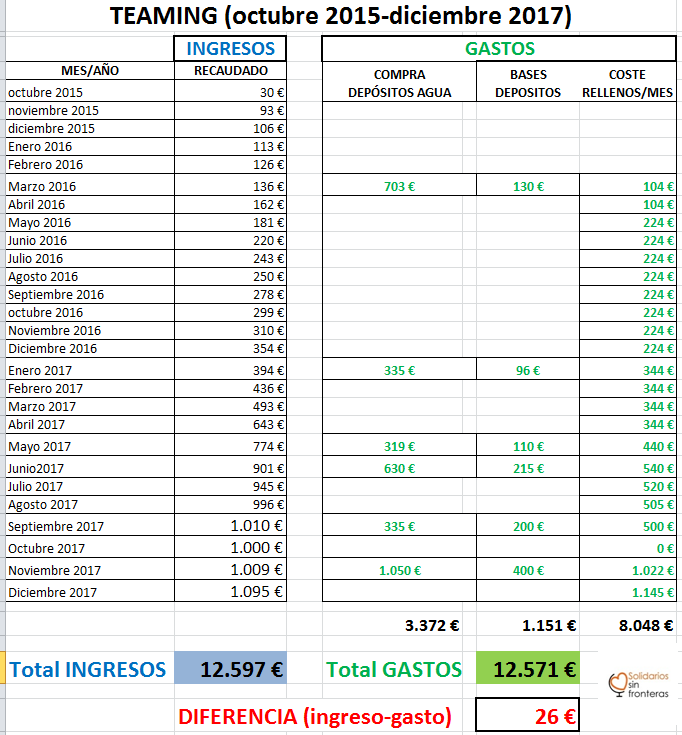Select the 1.010 € cell for Septiembre 2017
This screenshot has height=735, width=682.
tap(230, 526)
